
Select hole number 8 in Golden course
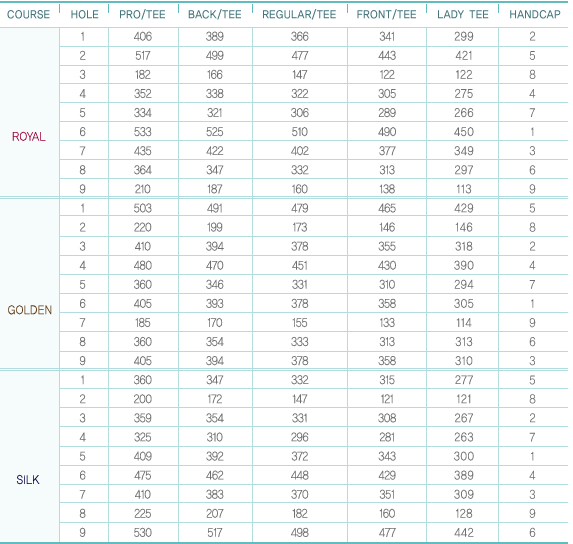pos(83,342)
